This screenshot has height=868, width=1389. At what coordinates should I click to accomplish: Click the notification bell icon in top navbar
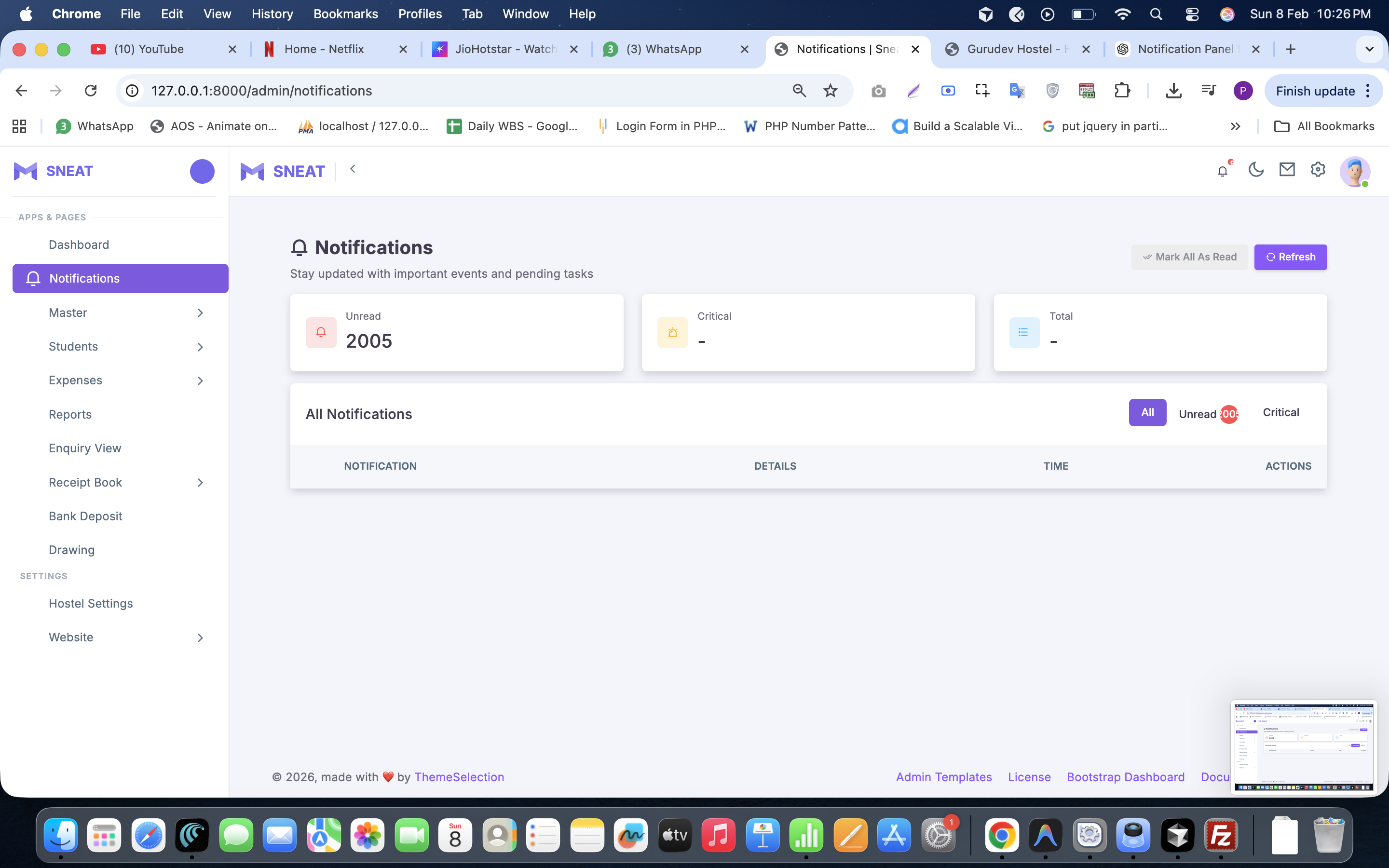pyautogui.click(x=1223, y=171)
